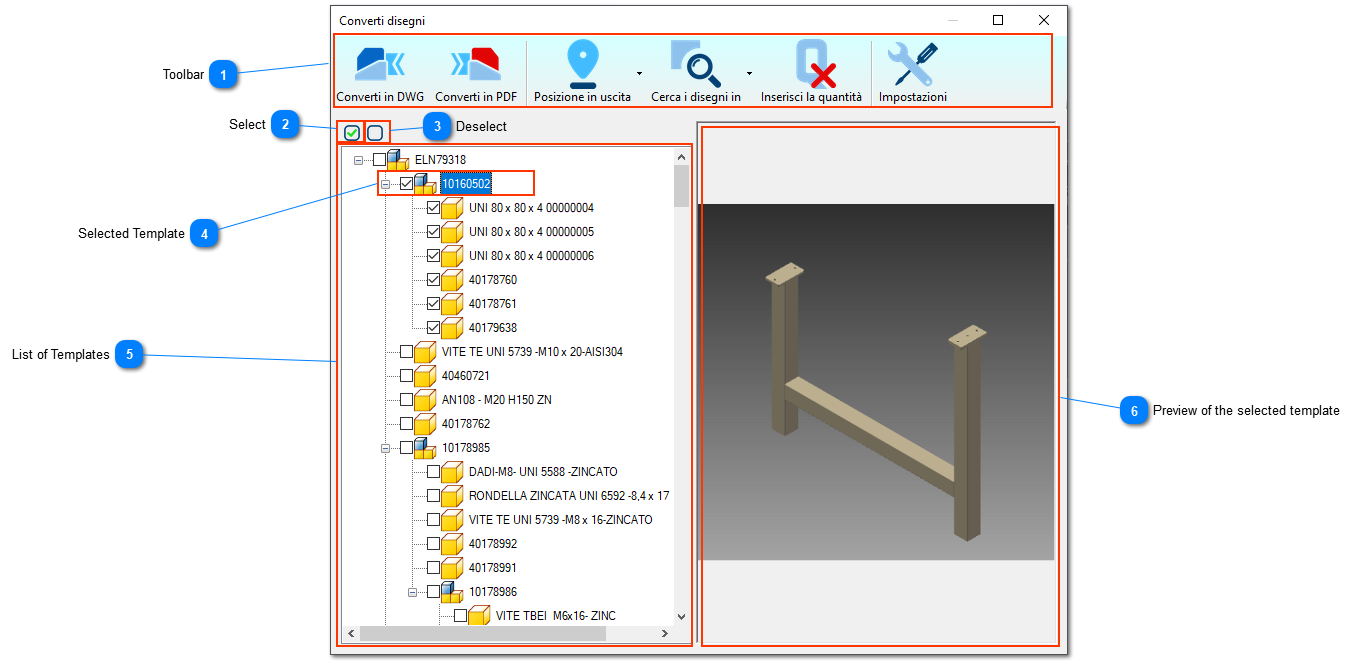The height and width of the screenshot is (664, 1356).
Task: Click the Posizione in uscita pin icon
Action: click(582, 64)
